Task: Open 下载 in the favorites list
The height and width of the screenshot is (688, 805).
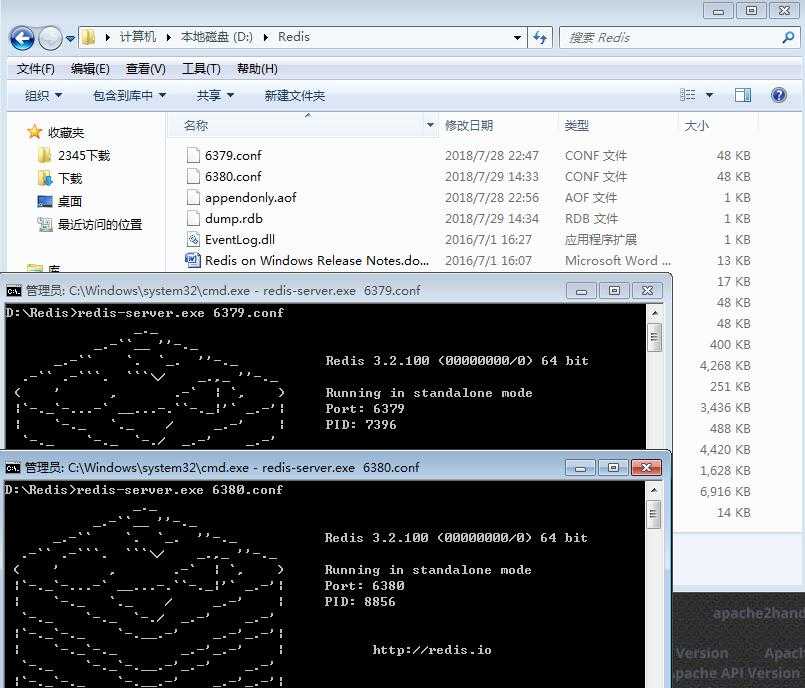Action: 70,178
